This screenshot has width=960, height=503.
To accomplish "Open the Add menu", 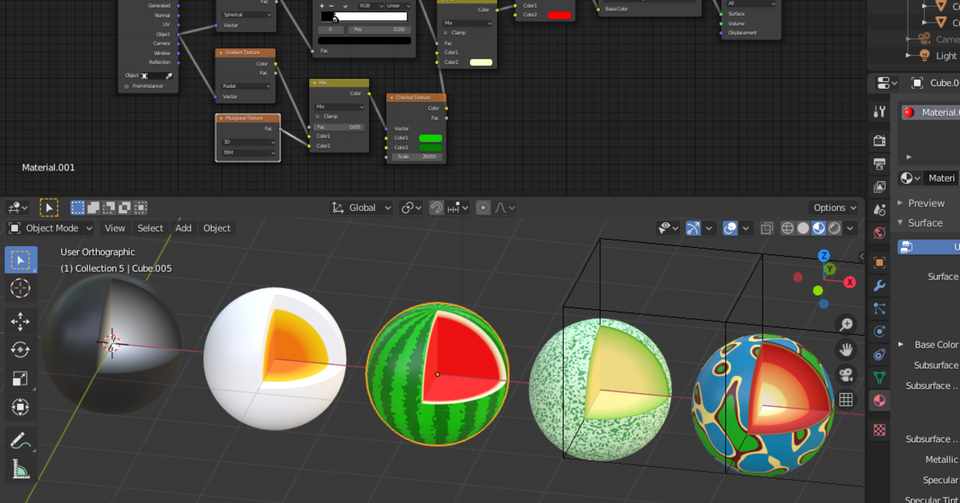I will tap(183, 228).
